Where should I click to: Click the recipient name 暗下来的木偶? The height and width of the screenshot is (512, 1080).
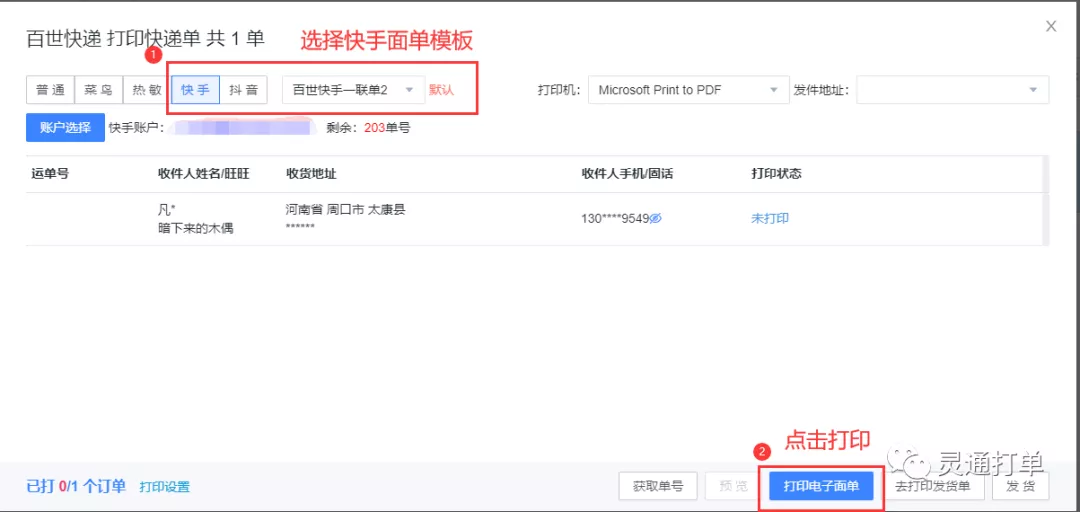pyautogui.click(x=196, y=228)
